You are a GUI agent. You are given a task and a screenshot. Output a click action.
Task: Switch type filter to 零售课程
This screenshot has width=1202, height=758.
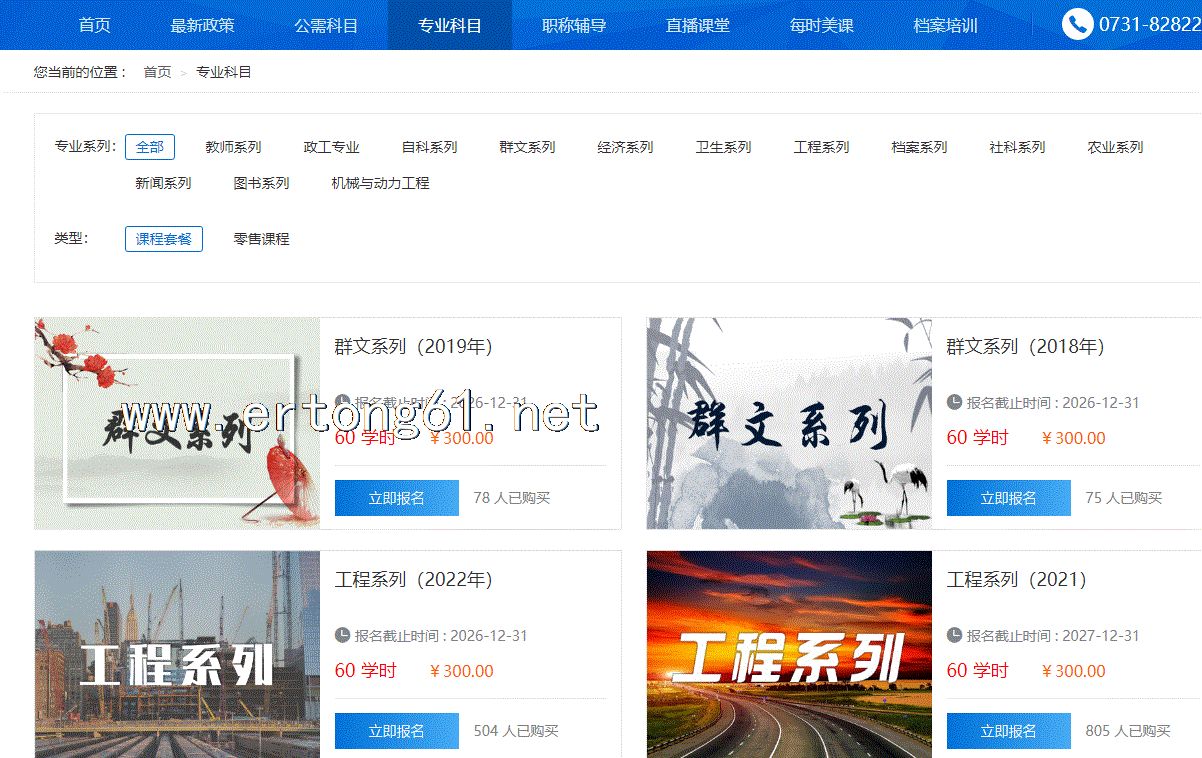pyautogui.click(x=261, y=239)
